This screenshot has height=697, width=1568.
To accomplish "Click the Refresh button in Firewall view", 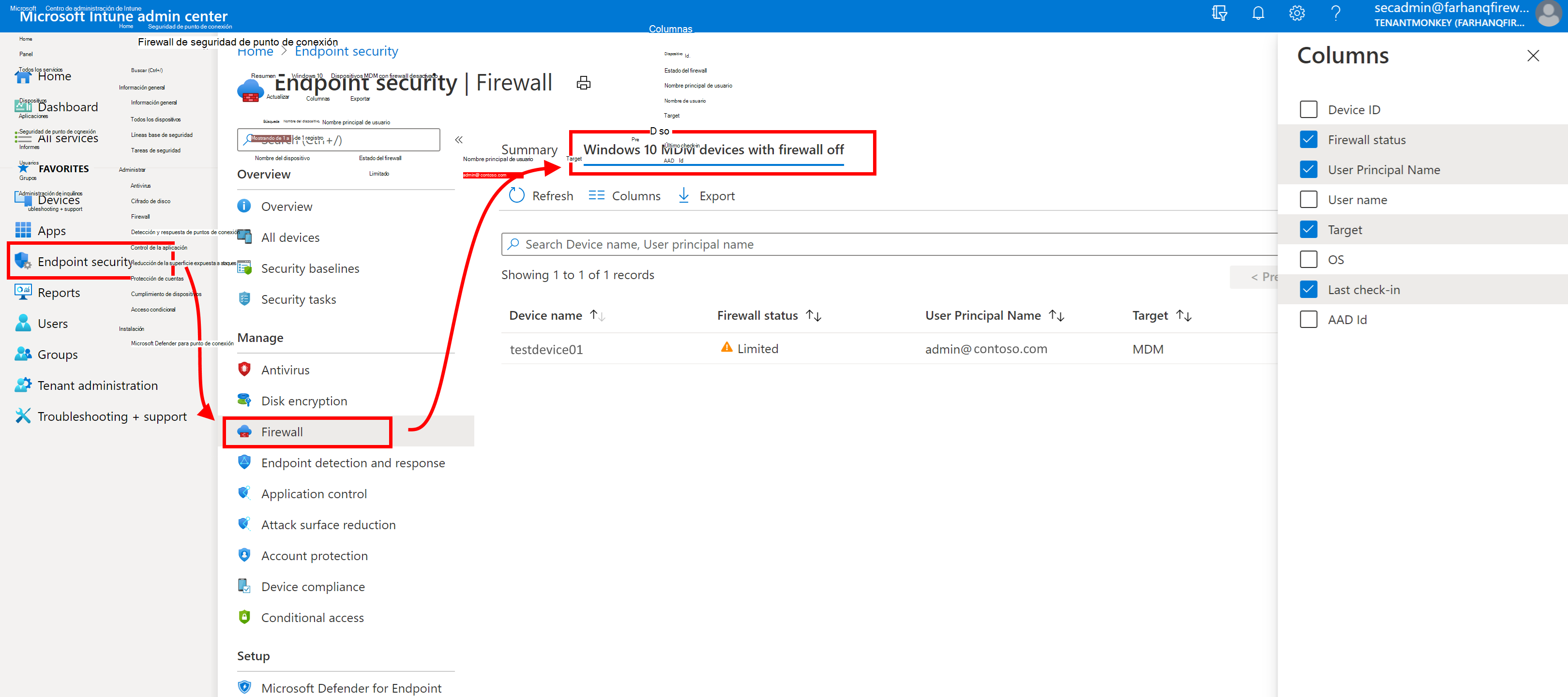I will 540,196.
